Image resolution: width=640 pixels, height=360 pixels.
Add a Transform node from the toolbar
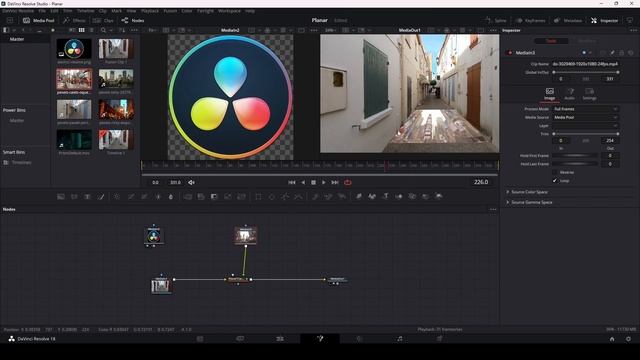(241, 197)
